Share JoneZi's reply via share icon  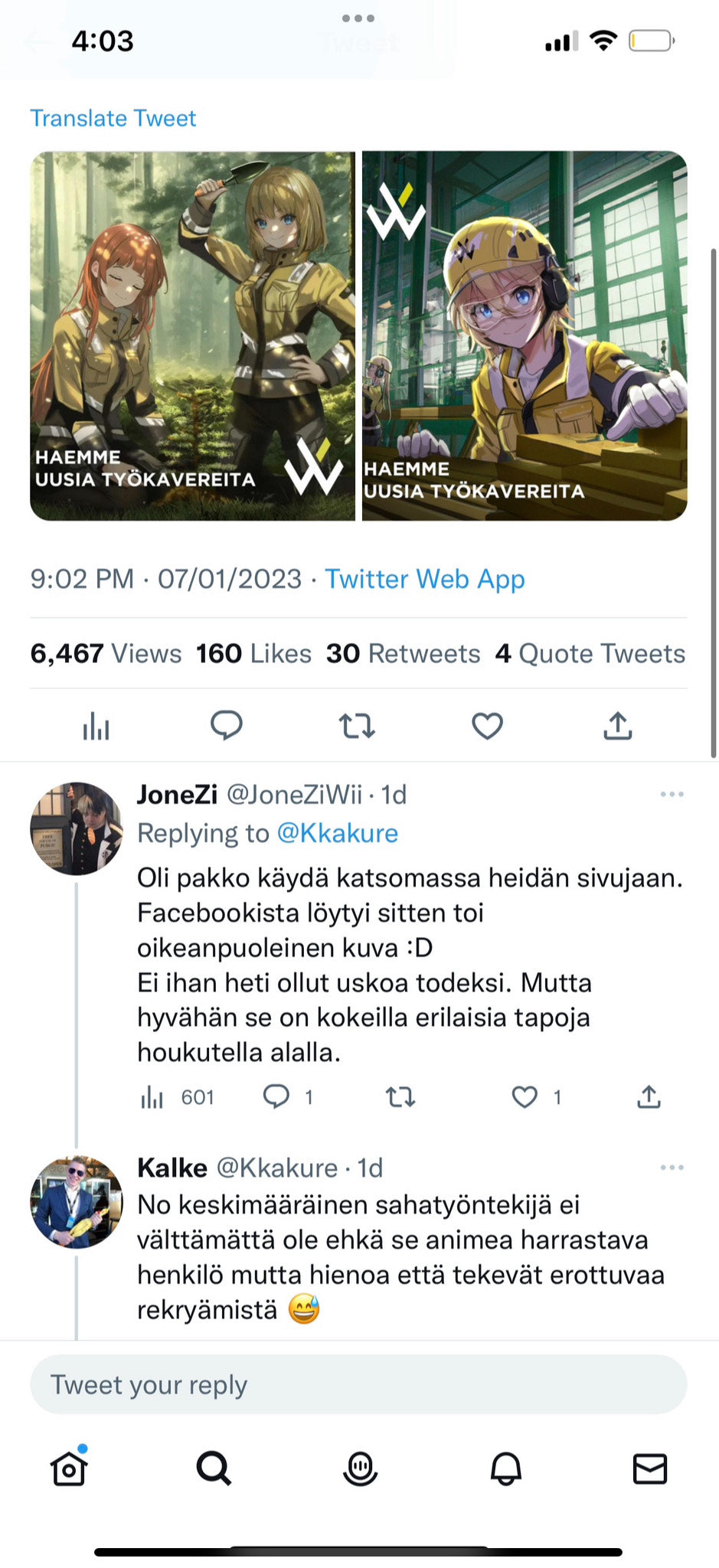[649, 1097]
